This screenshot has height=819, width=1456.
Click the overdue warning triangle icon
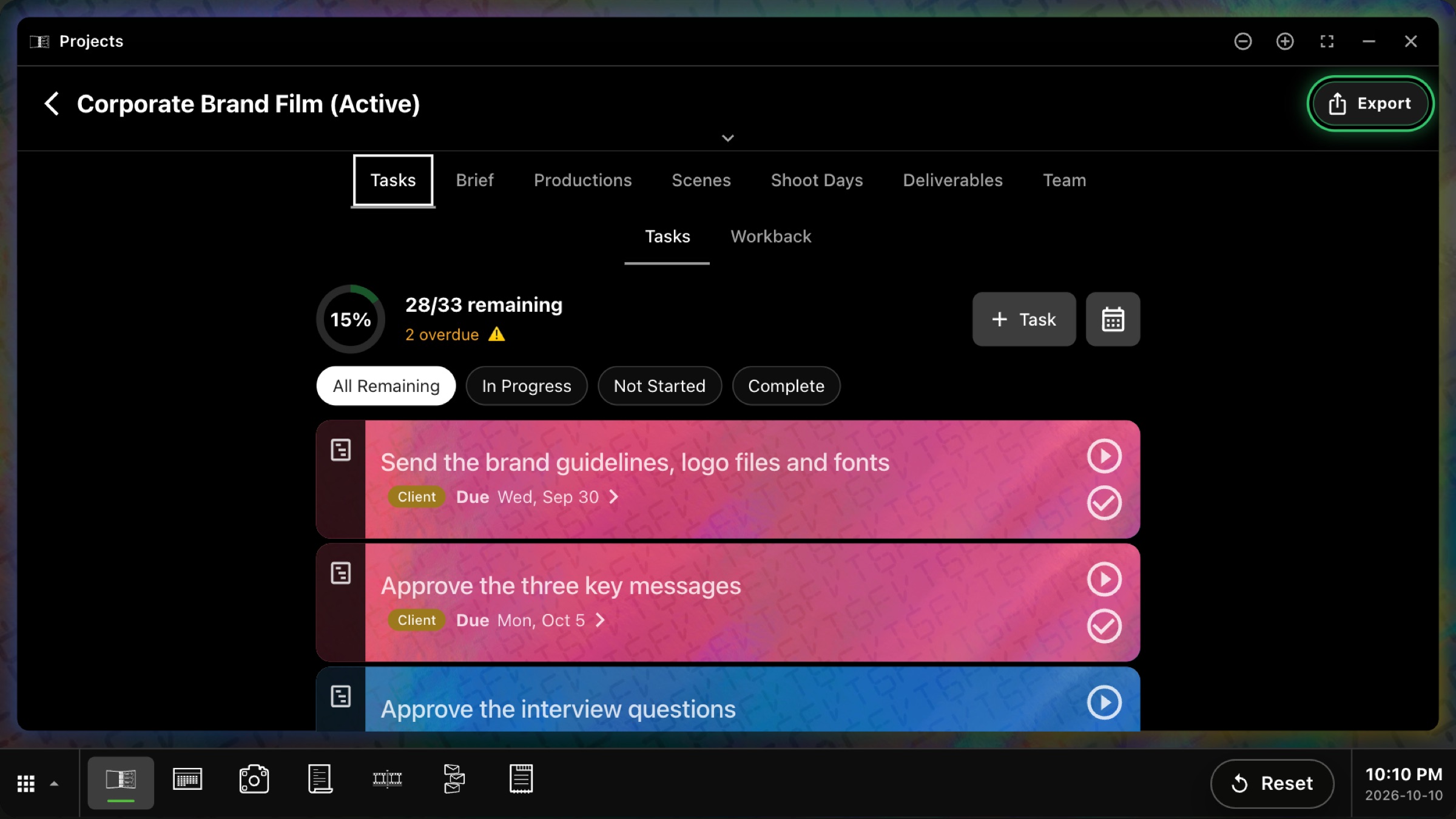click(496, 334)
